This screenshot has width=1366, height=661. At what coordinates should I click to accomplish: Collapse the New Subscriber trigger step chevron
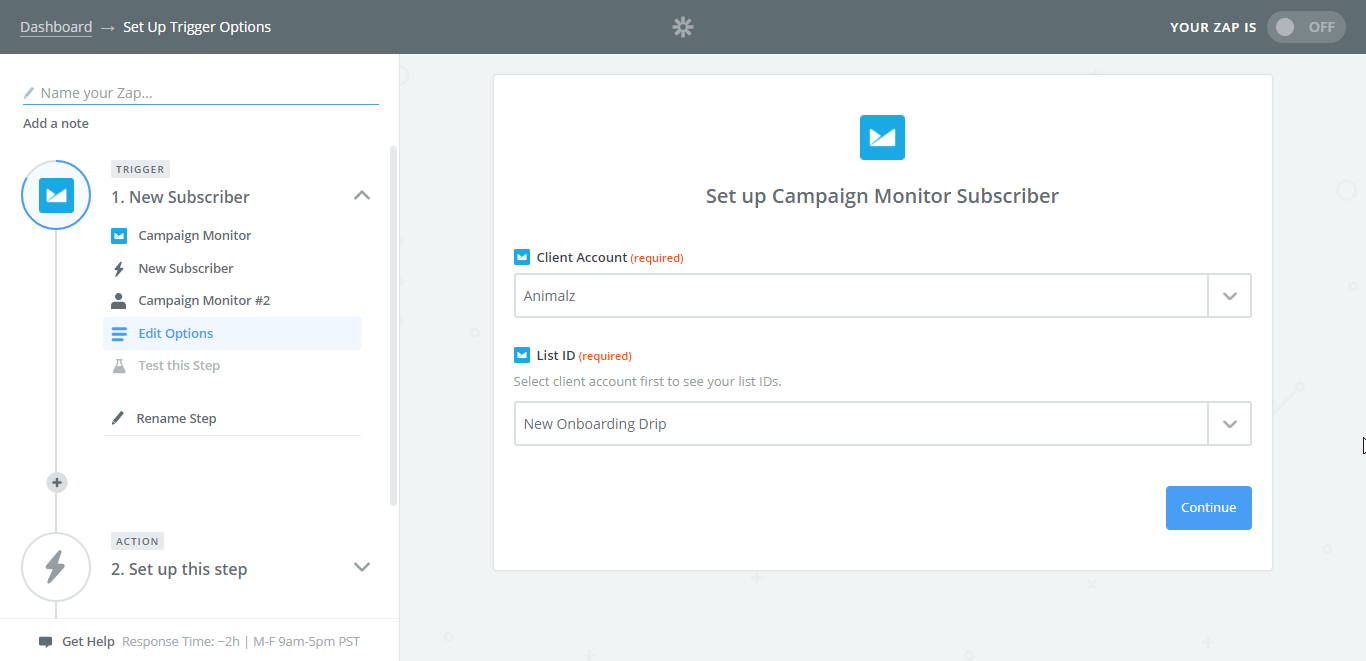pos(362,196)
